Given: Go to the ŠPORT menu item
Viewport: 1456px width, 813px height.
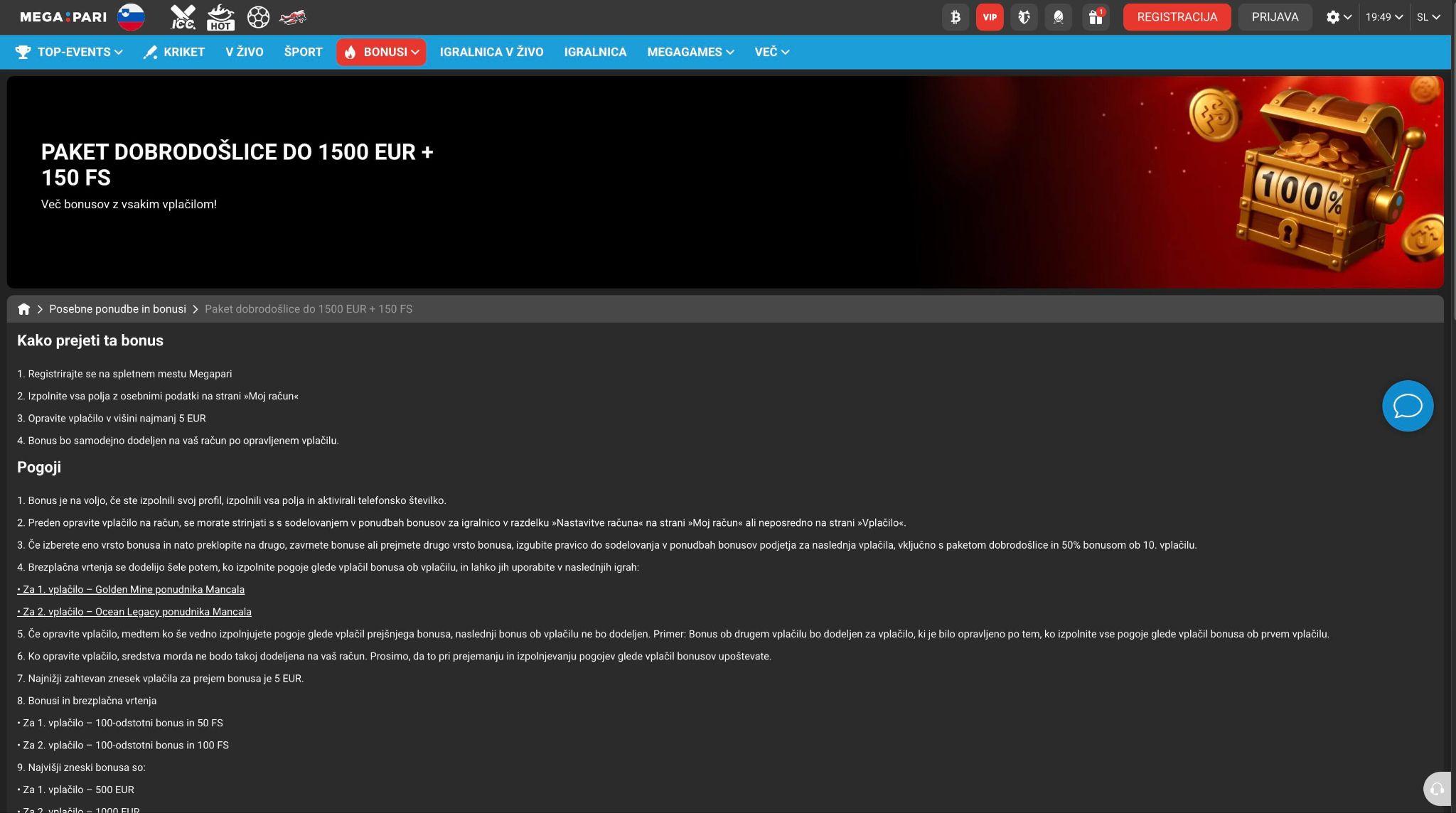Looking at the screenshot, I should coord(303,52).
